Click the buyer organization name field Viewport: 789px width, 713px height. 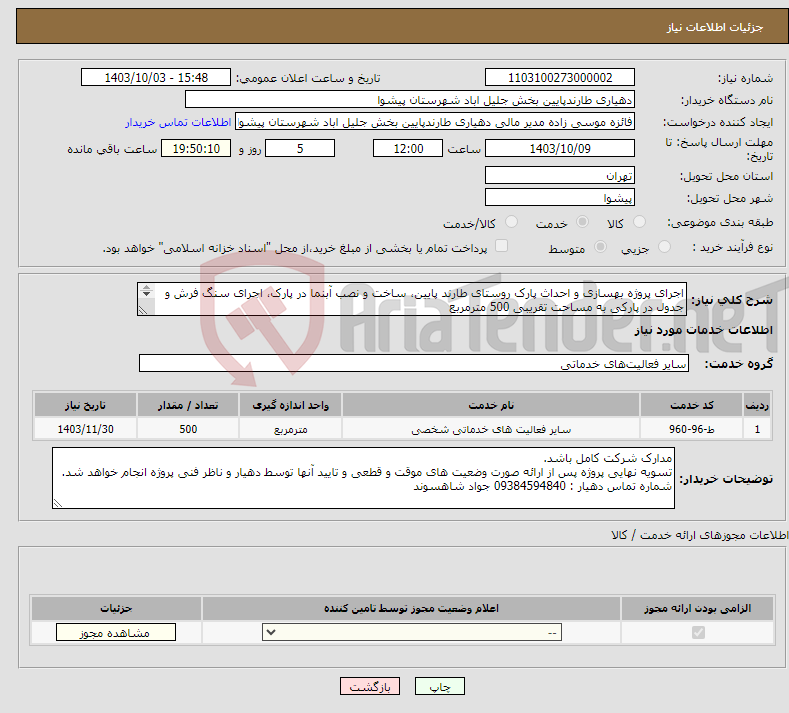click(410, 100)
